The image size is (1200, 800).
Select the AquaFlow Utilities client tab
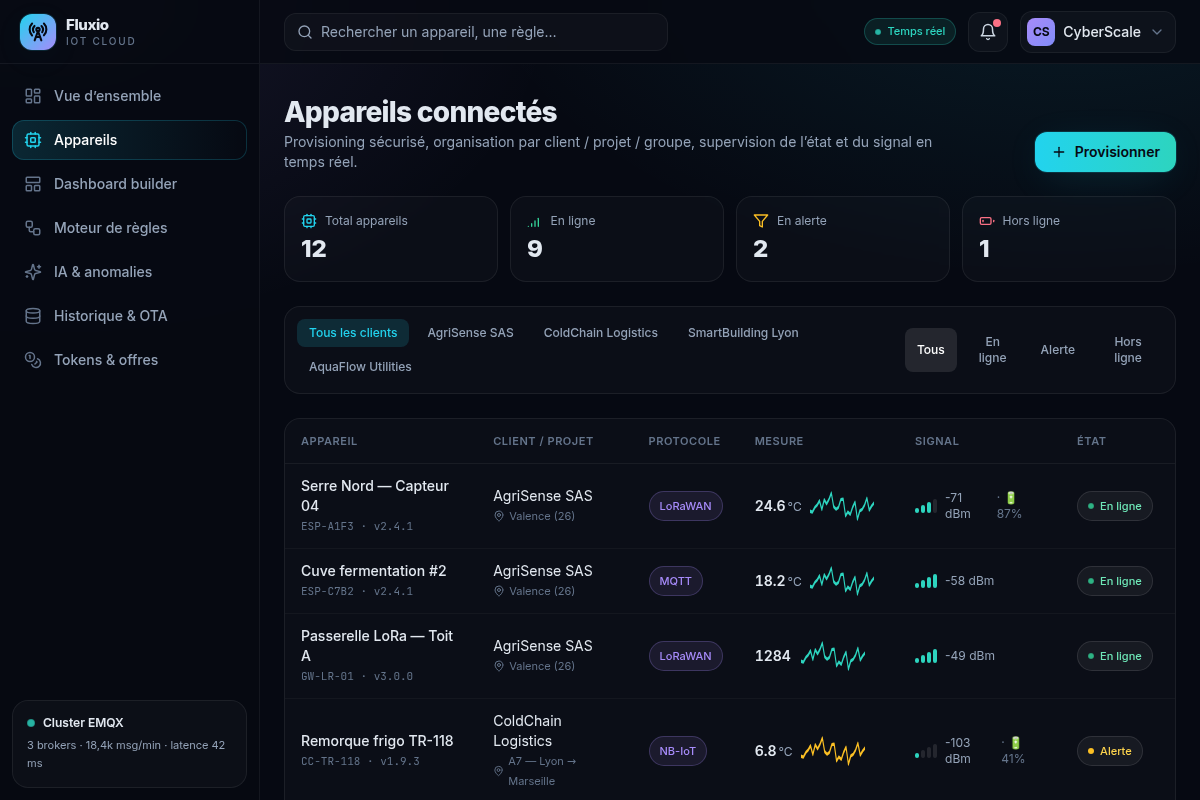tap(360, 367)
